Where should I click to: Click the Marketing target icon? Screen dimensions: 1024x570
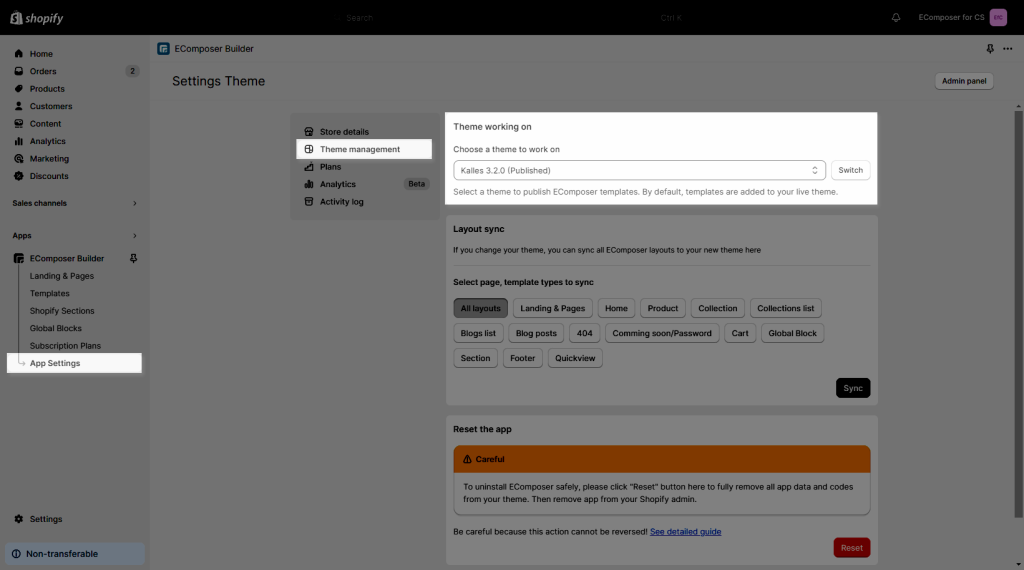click(19, 159)
